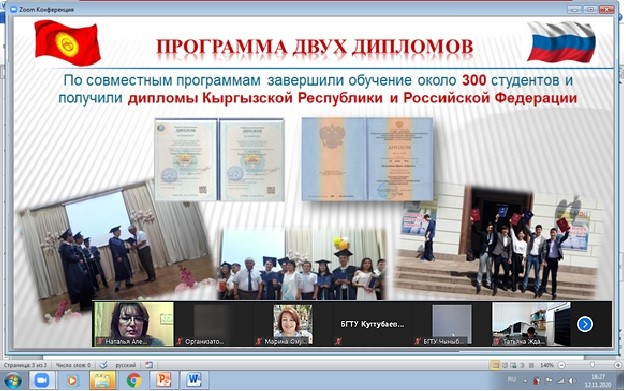
Task: Select Full Screen Reading view button
Action: pyautogui.click(x=505, y=365)
